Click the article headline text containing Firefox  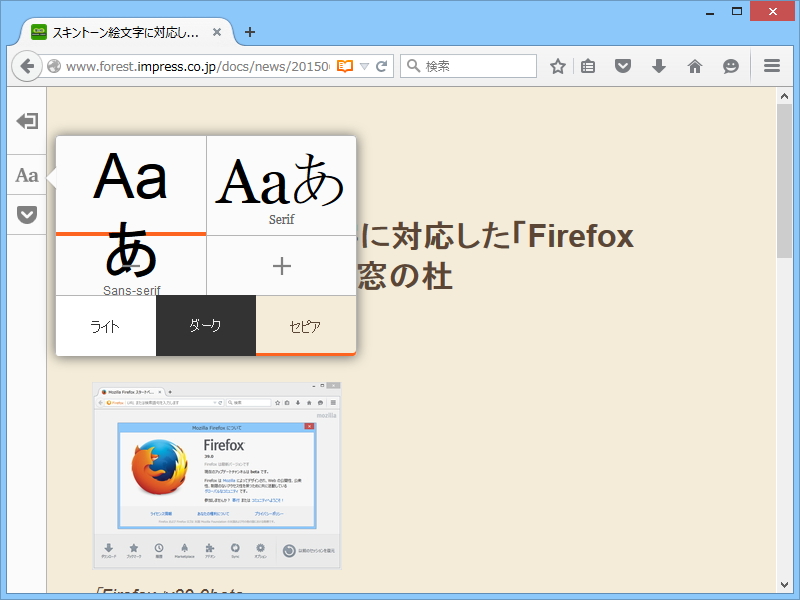tap(495, 256)
